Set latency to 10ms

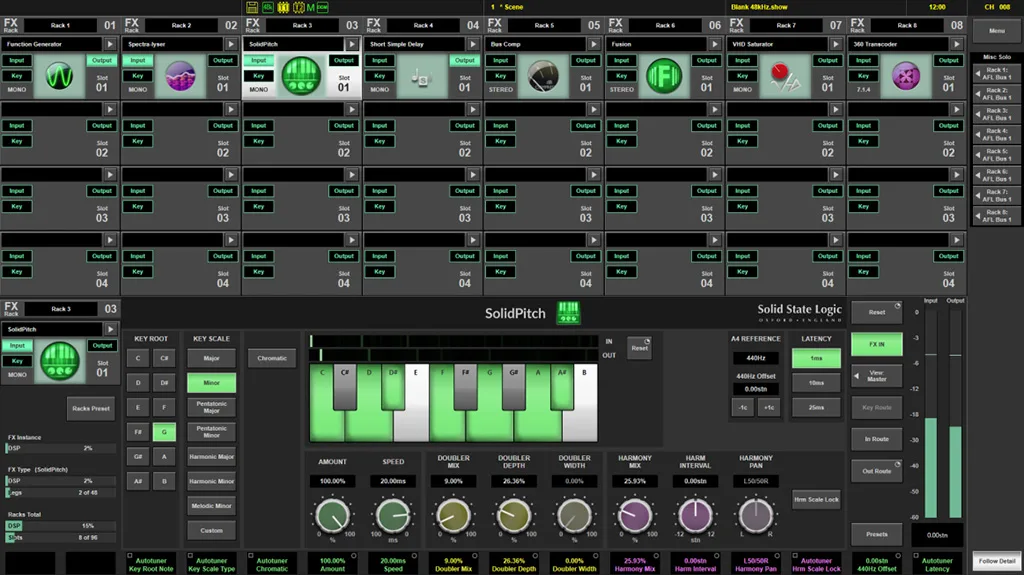816,383
